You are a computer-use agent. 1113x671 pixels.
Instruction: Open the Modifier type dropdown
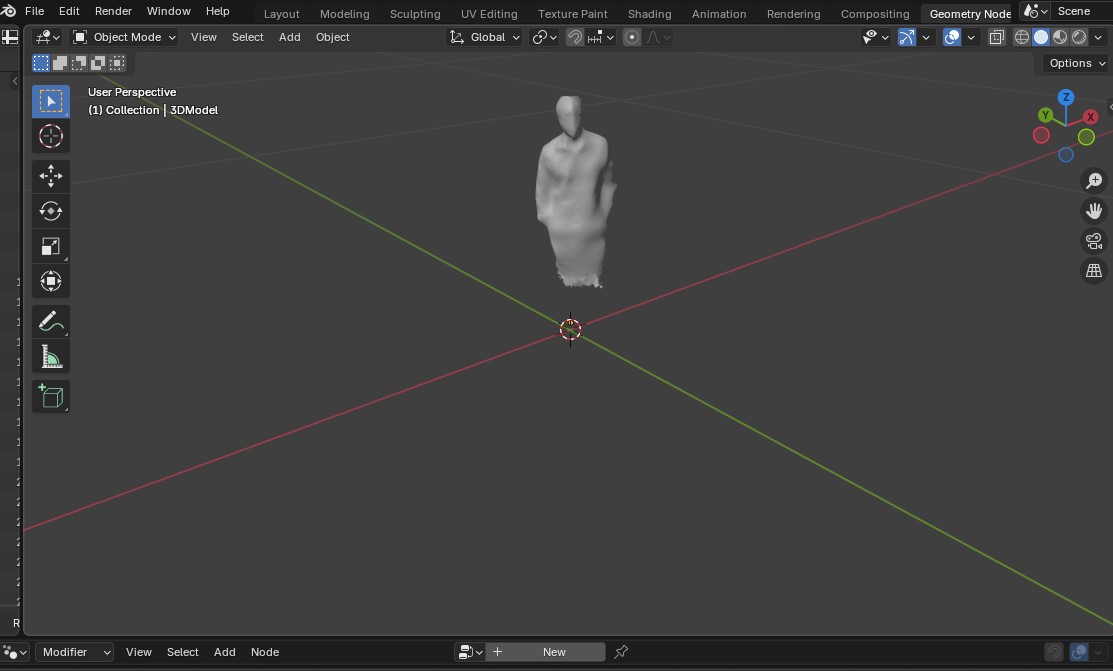(75, 652)
